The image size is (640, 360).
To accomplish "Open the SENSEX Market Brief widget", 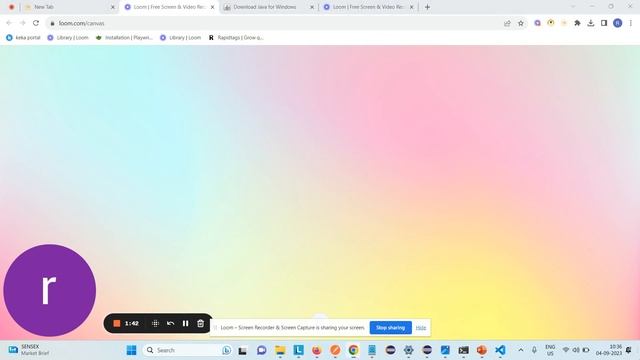I will coord(29,350).
